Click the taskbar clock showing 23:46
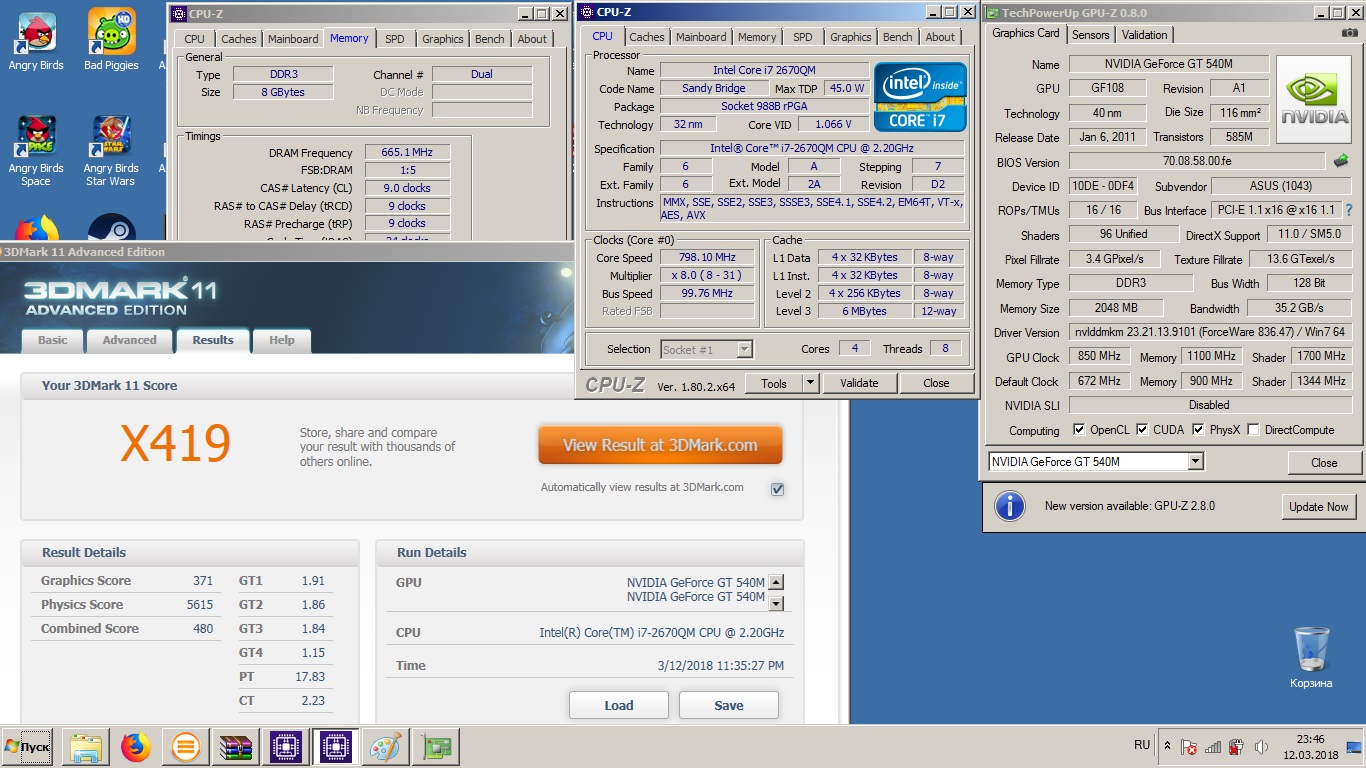 coord(1309,747)
